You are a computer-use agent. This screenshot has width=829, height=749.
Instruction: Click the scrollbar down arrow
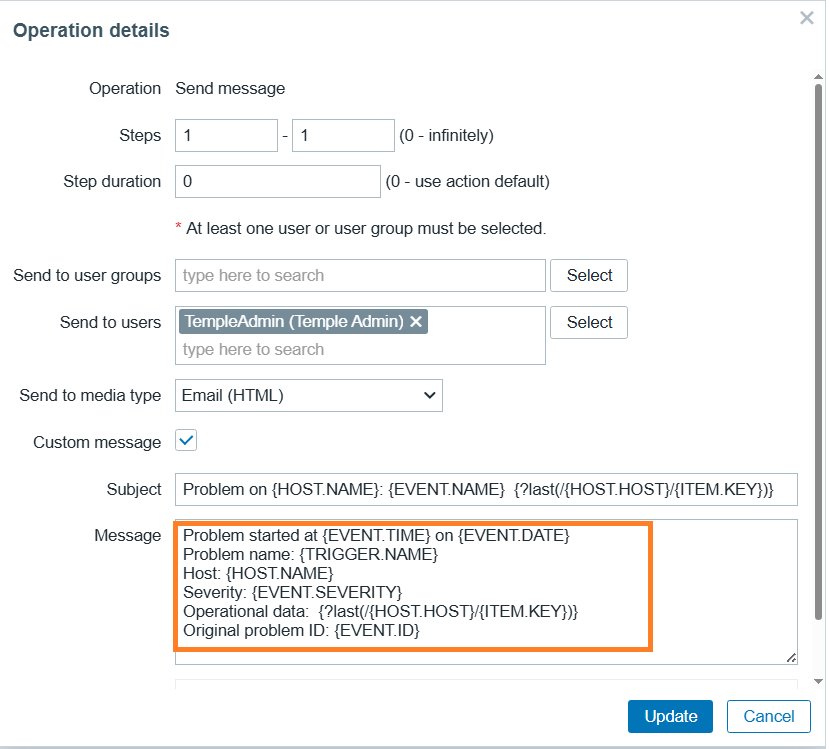click(819, 680)
